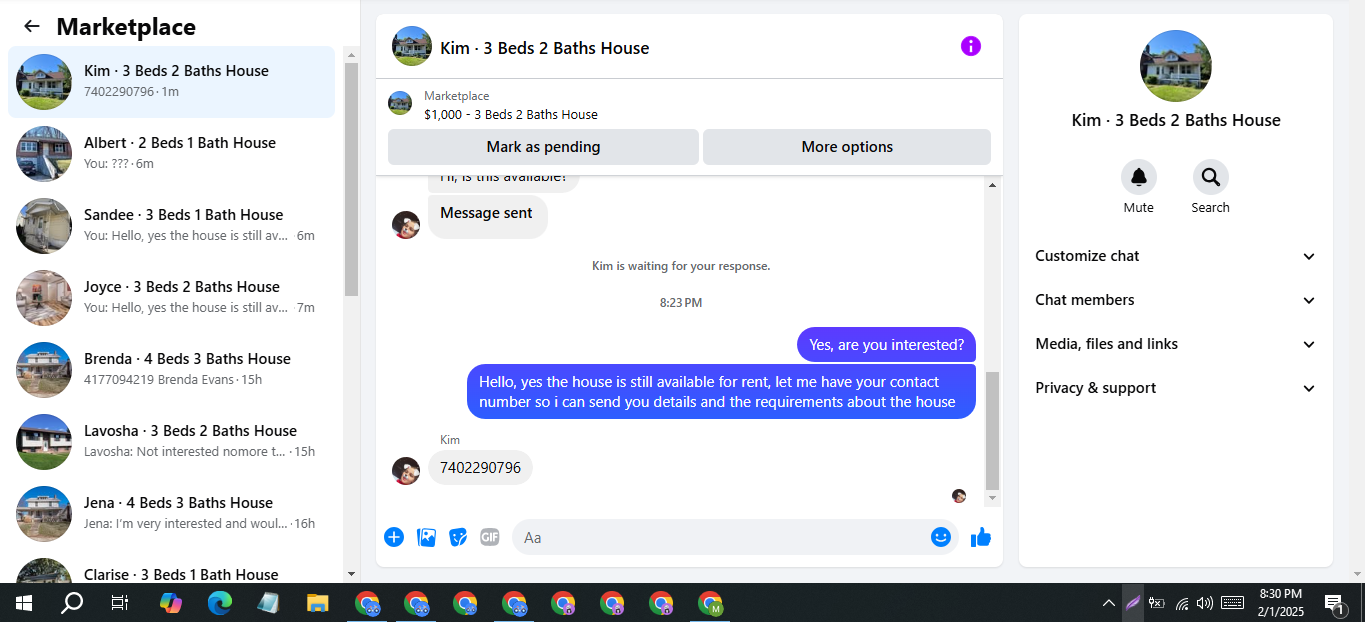1365x622 pixels.
Task: Attach a photo with the image icon
Action: (426, 537)
